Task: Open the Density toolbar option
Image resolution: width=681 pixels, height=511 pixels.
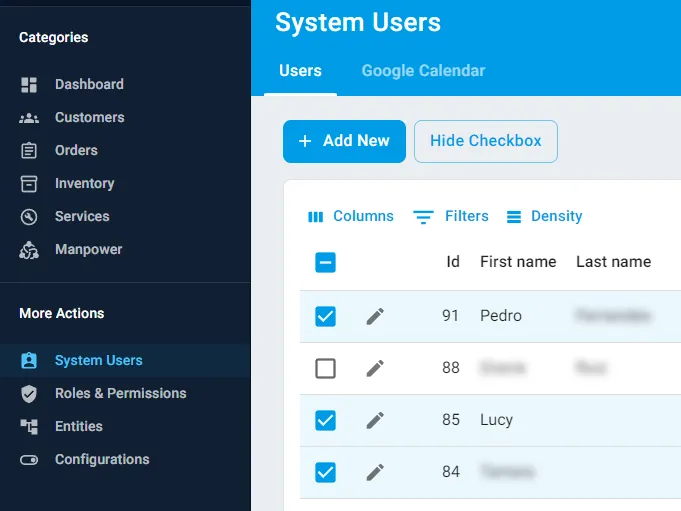Action: pyautogui.click(x=545, y=216)
